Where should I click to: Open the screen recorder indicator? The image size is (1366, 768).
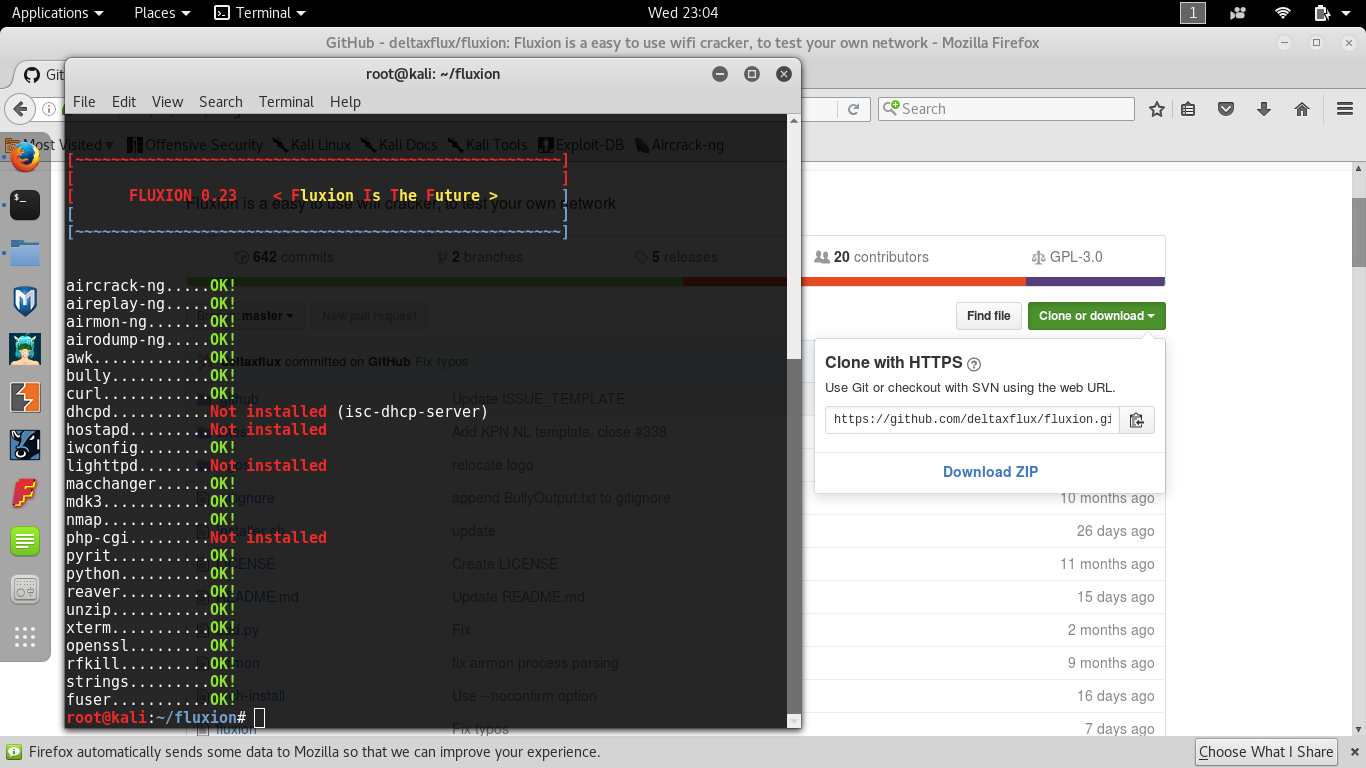point(1239,13)
